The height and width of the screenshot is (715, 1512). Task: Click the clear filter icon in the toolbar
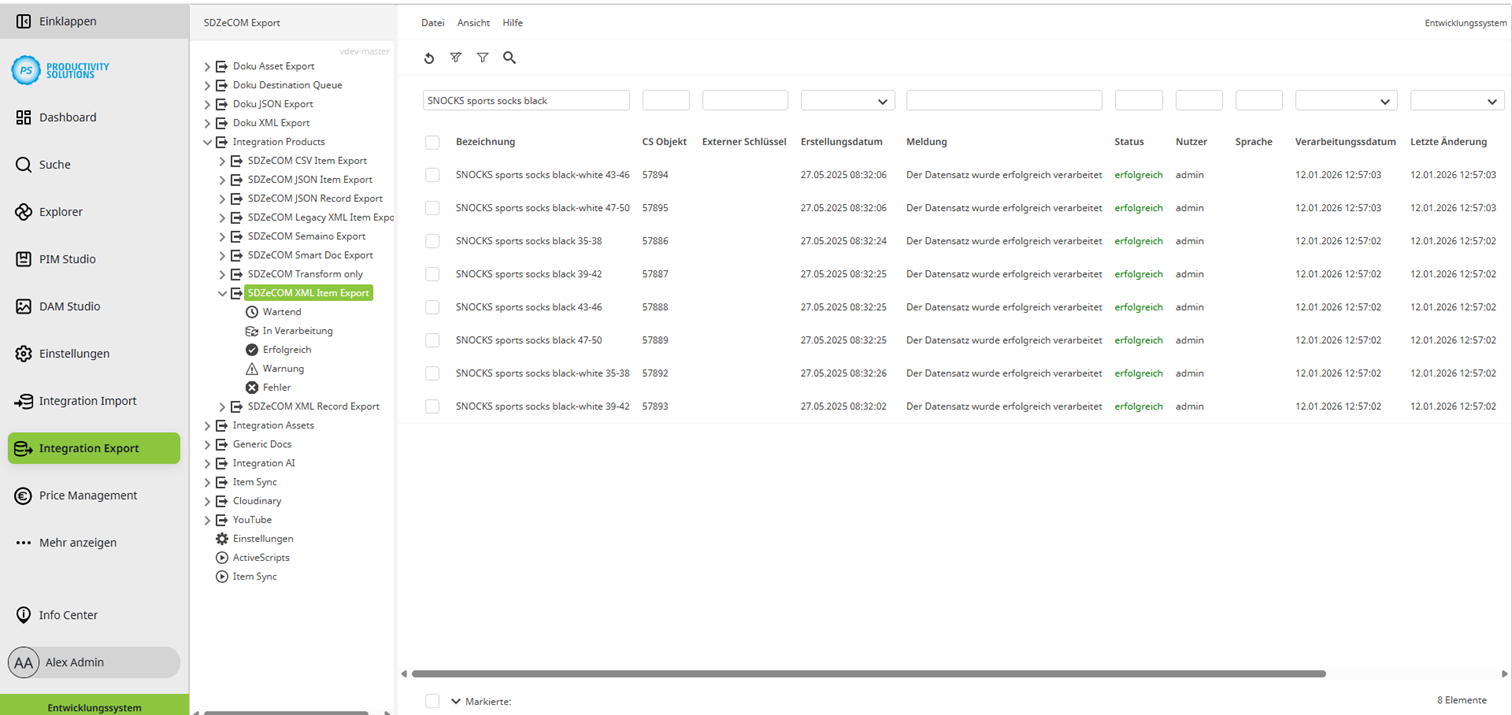456,58
